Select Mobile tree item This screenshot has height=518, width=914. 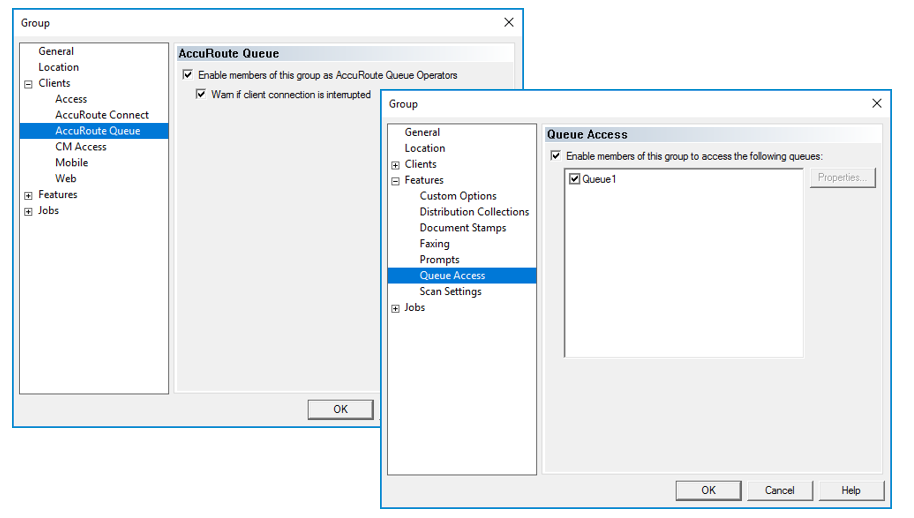[72, 163]
